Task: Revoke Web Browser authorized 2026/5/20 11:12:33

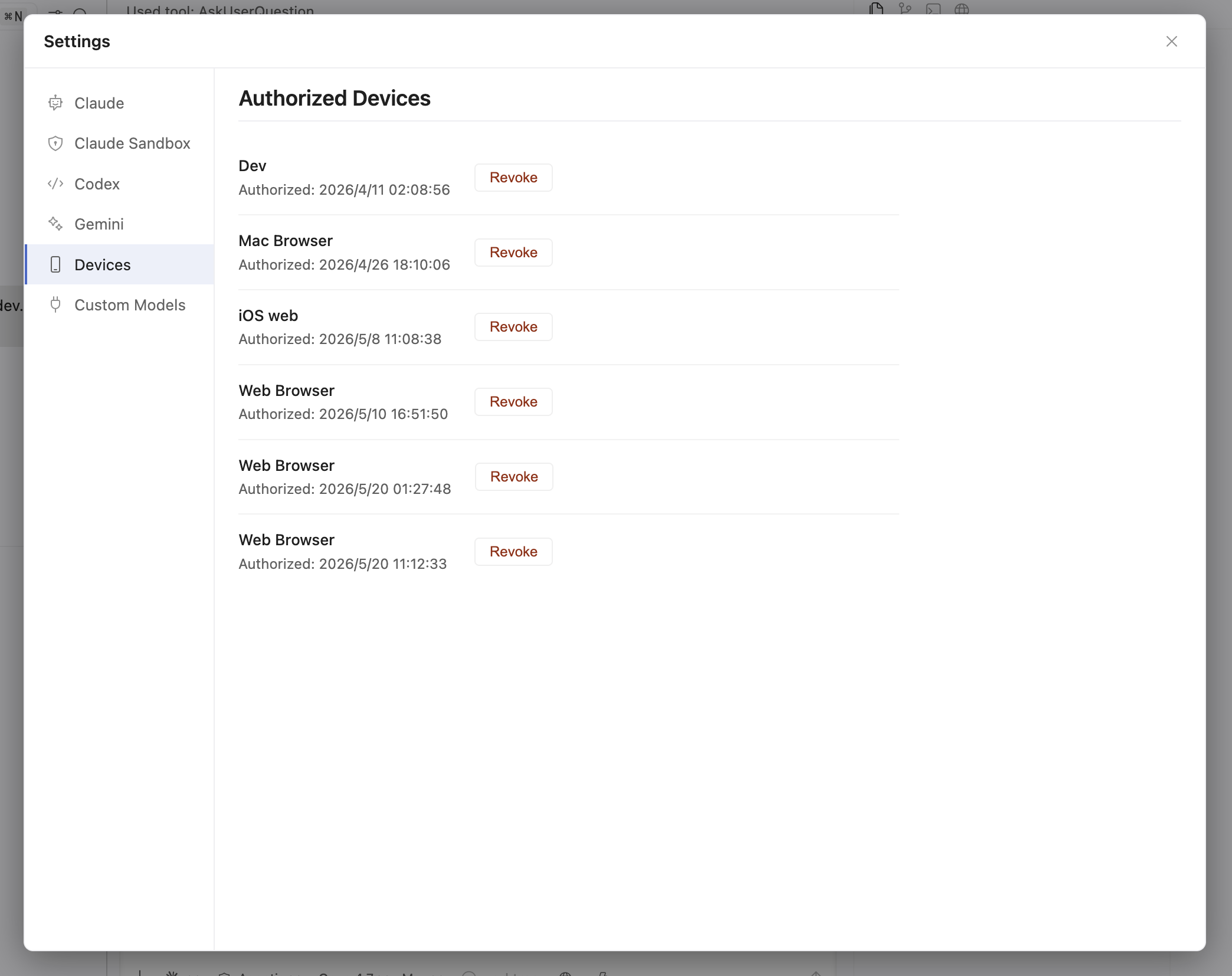Action: 513,552
